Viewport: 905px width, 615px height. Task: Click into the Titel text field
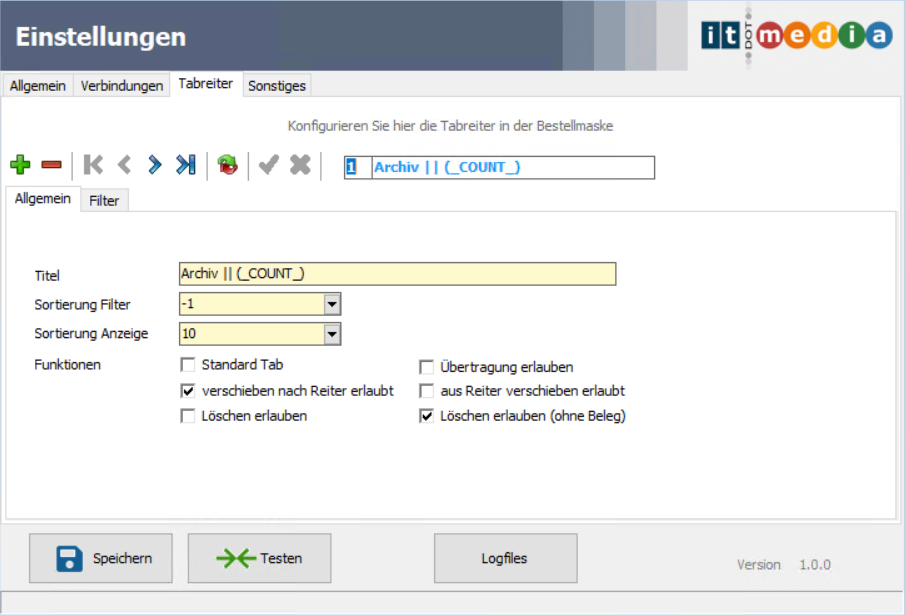click(397, 274)
